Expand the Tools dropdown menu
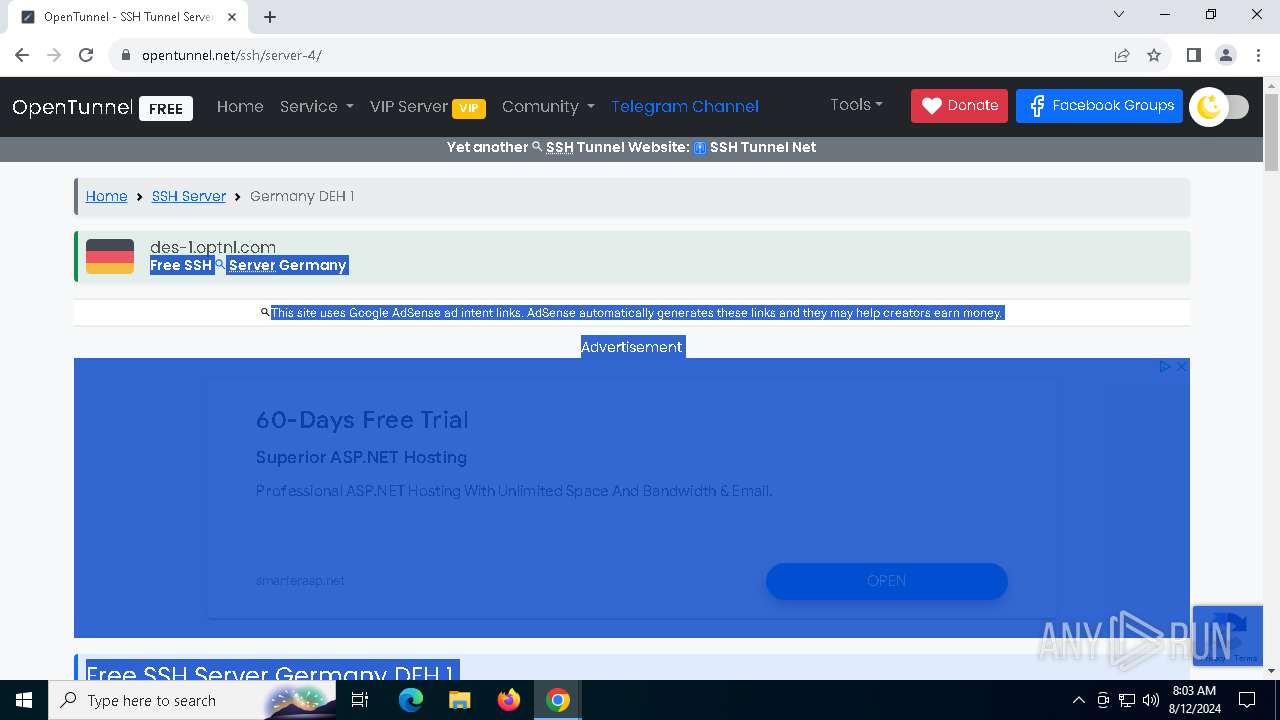The width and height of the screenshot is (1280, 720). pyautogui.click(x=856, y=104)
